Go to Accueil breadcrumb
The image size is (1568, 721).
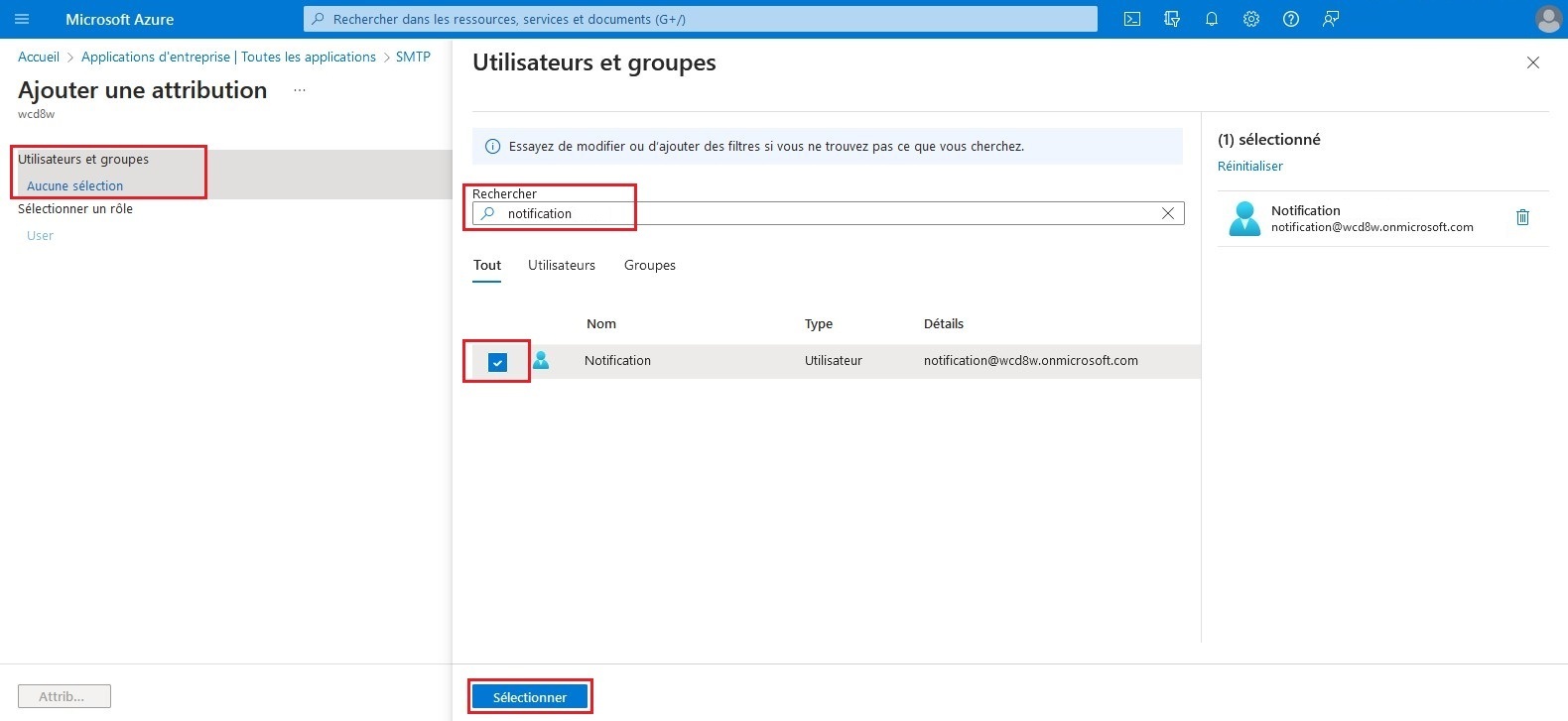click(x=39, y=58)
